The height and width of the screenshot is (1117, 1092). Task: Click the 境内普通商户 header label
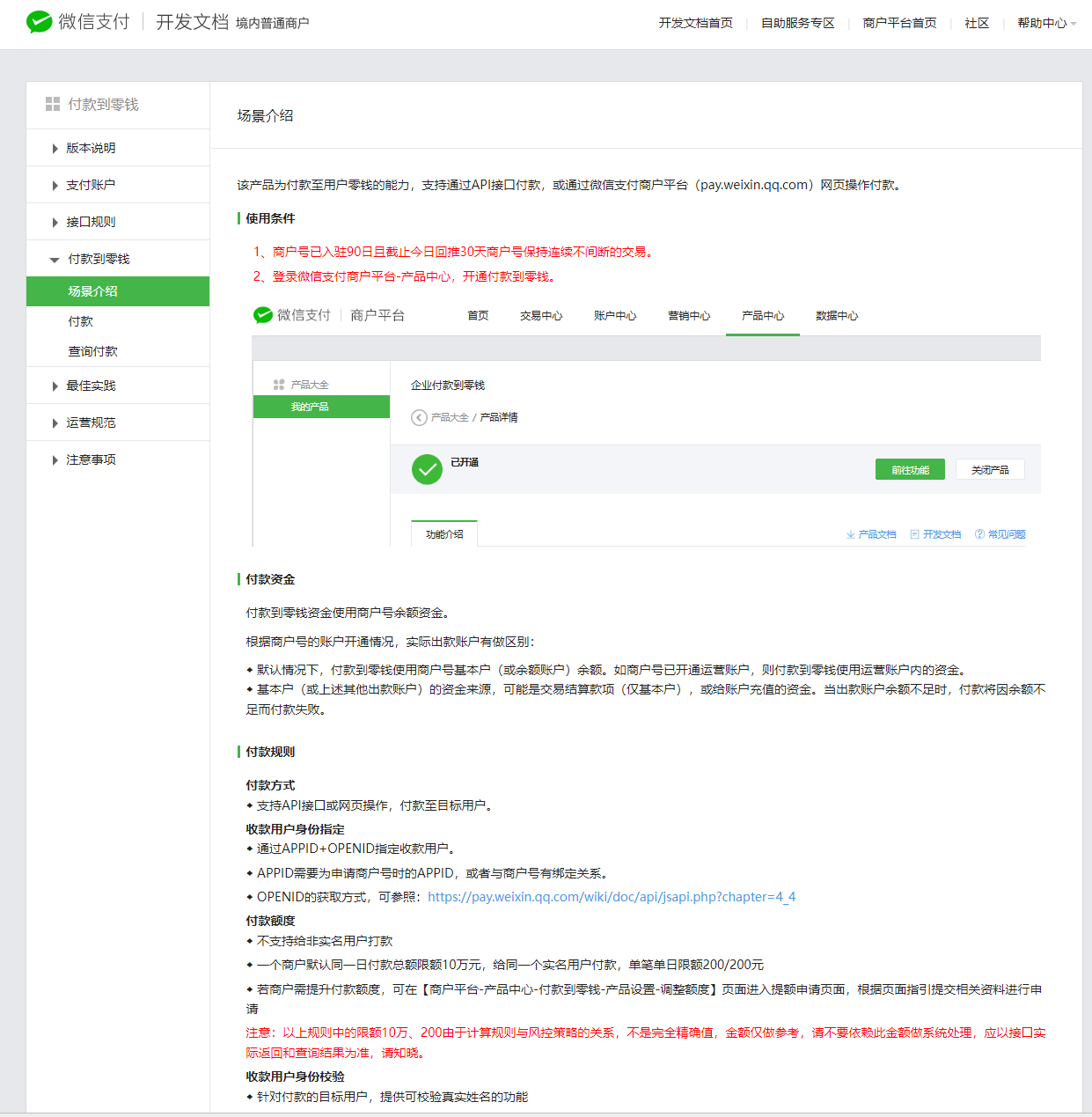[x=272, y=23]
